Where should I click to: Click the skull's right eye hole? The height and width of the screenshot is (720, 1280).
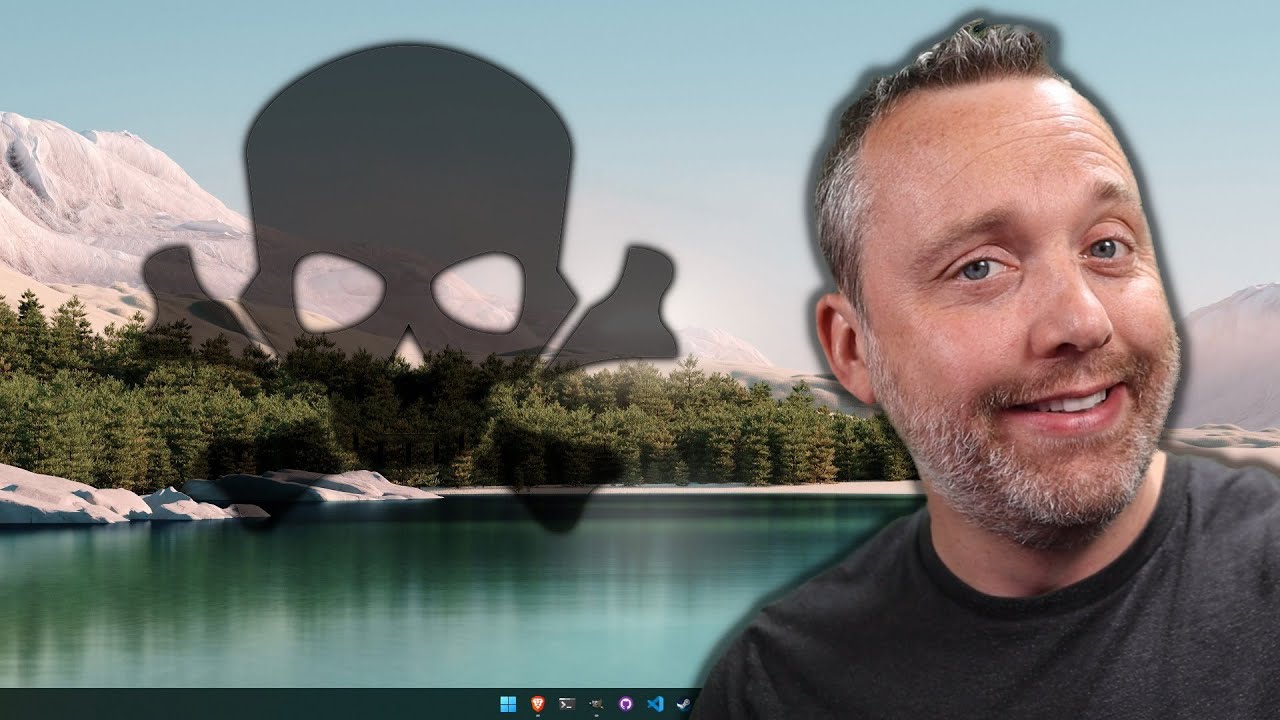click(x=478, y=292)
